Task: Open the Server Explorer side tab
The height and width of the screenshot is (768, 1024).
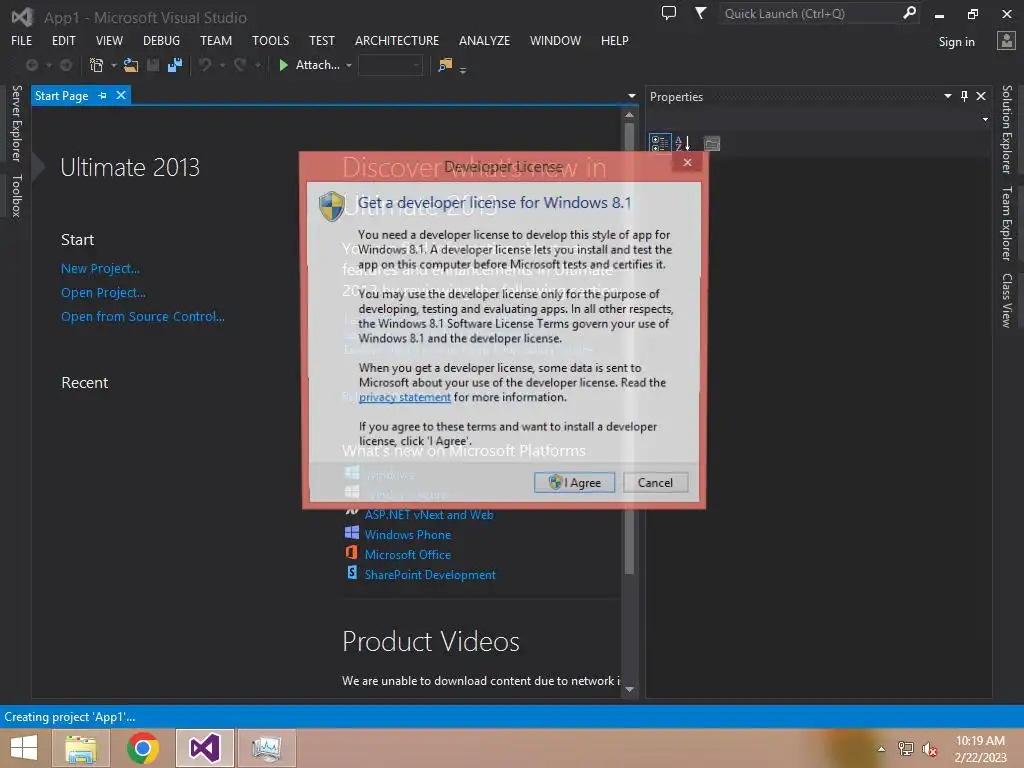Action: coord(16,123)
